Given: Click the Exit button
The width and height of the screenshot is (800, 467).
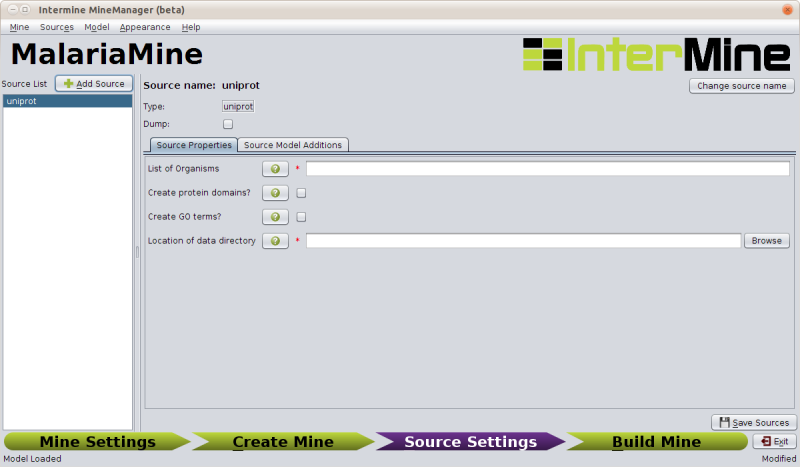Looking at the screenshot, I should 774,441.
